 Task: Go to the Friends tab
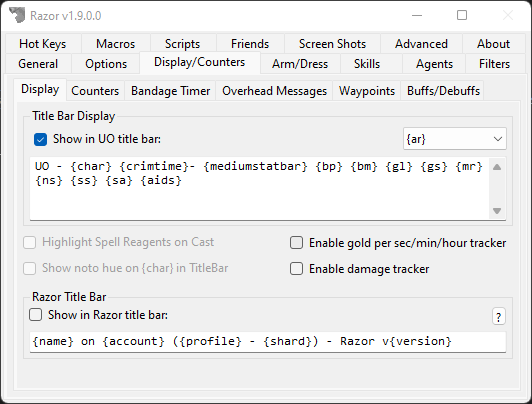(x=250, y=44)
